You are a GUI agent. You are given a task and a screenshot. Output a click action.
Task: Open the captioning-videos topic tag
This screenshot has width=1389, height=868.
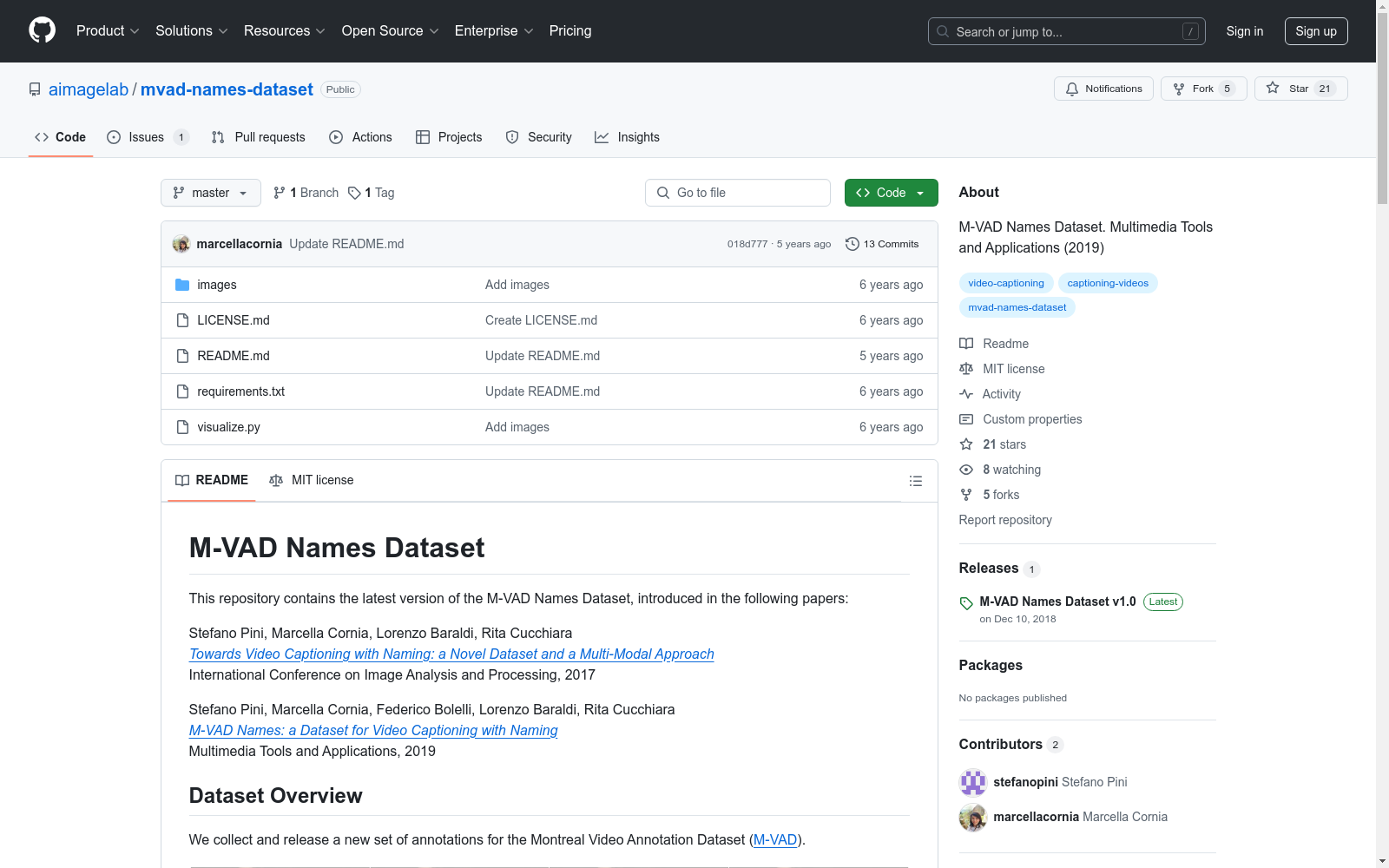1108,283
